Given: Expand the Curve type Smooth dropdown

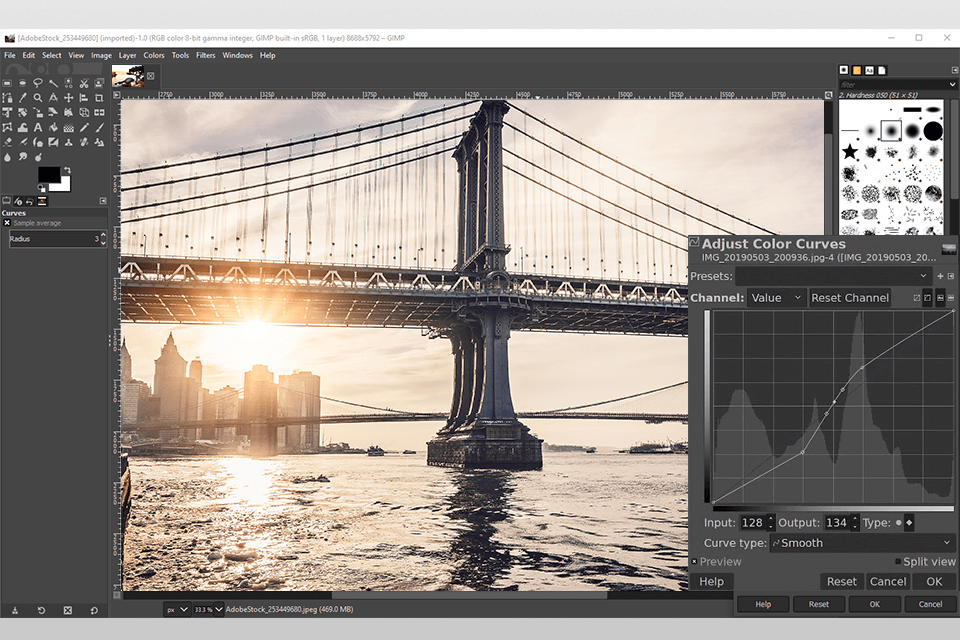Looking at the screenshot, I should pos(862,543).
